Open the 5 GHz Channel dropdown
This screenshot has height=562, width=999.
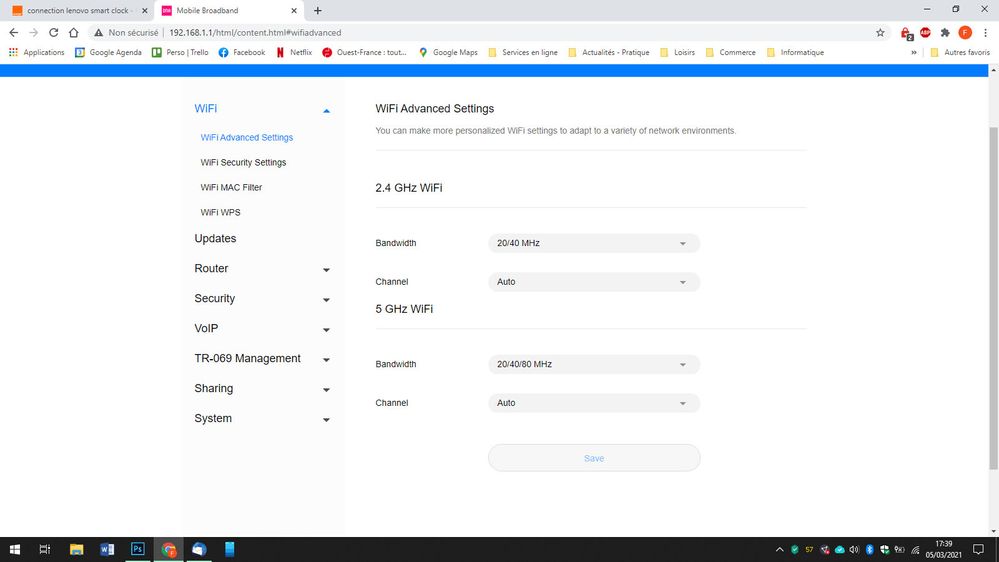pos(593,403)
